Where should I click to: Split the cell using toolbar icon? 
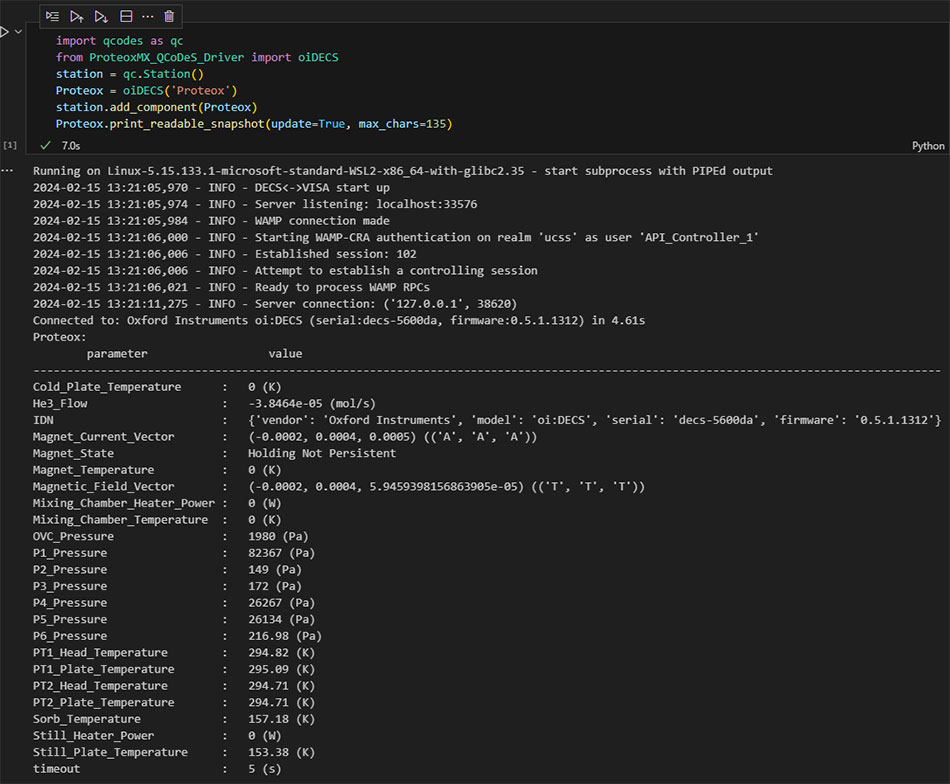click(126, 16)
